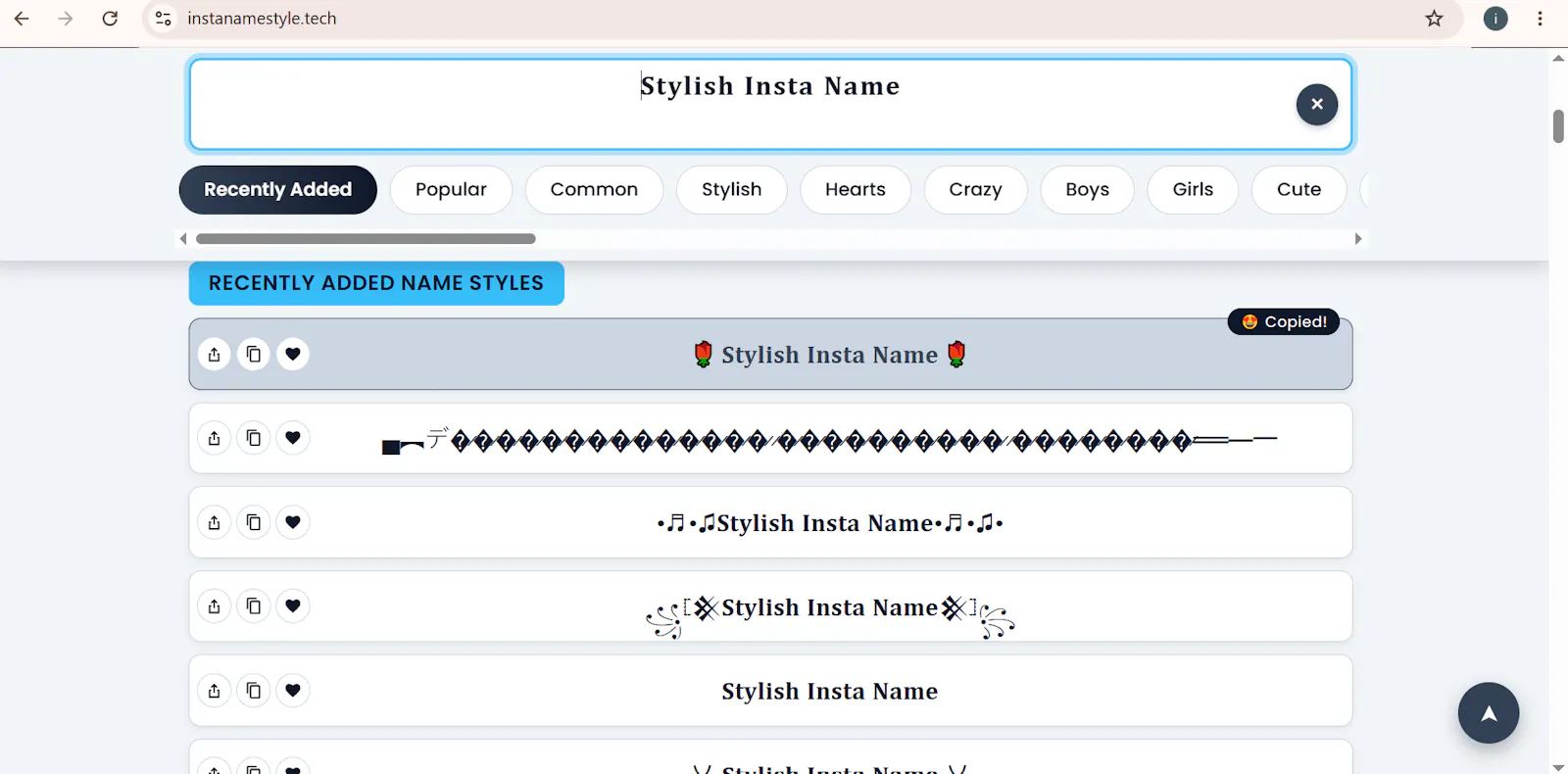Viewport: 1568px width, 774px height.
Task: Share the plain Stylish Insta Name style
Action: (215, 691)
